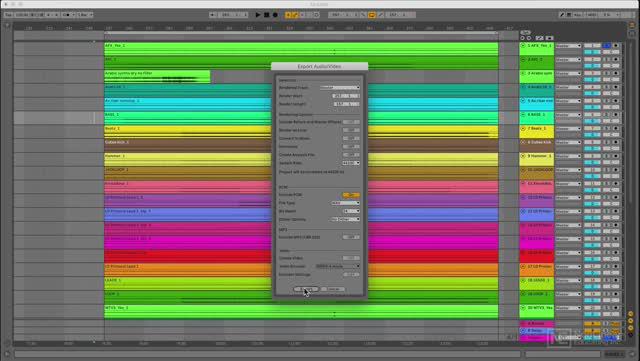Viewport: 640px width, 361px height.
Task: Stop playback with the Stop button
Action: pyautogui.click(x=267, y=15)
